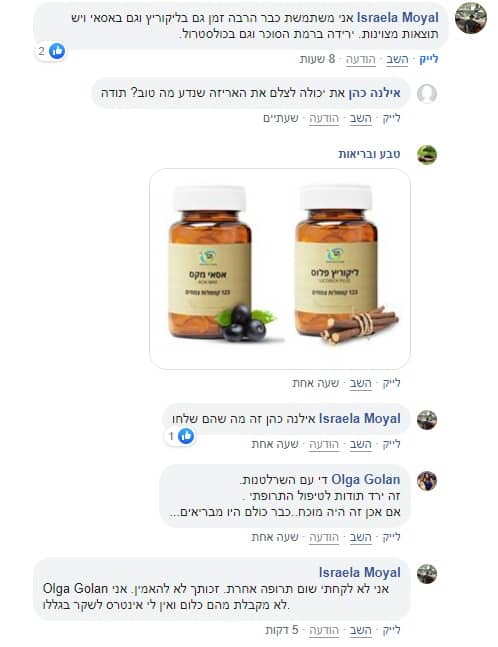Click לייק under Olga Golan's comment
Image resolution: width=498 pixels, height=647 pixels.
point(391,537)
